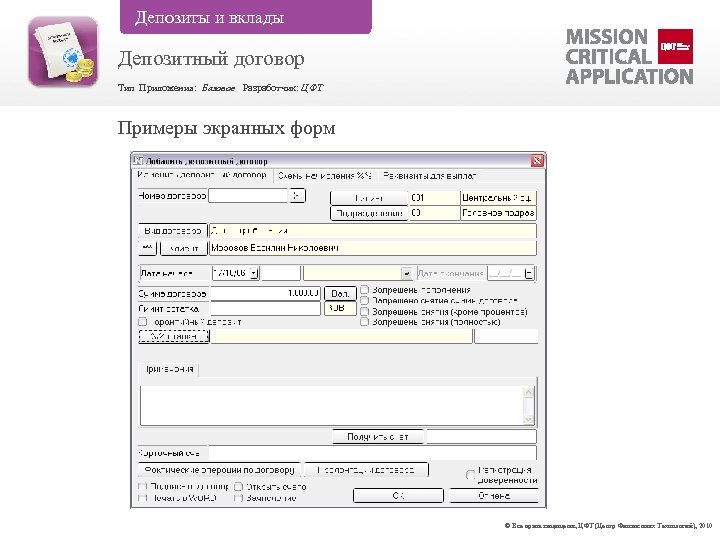Select the Примечания tab
This screenshot has height=540, width=720.
pyautogui.click(x=169, y=370)
